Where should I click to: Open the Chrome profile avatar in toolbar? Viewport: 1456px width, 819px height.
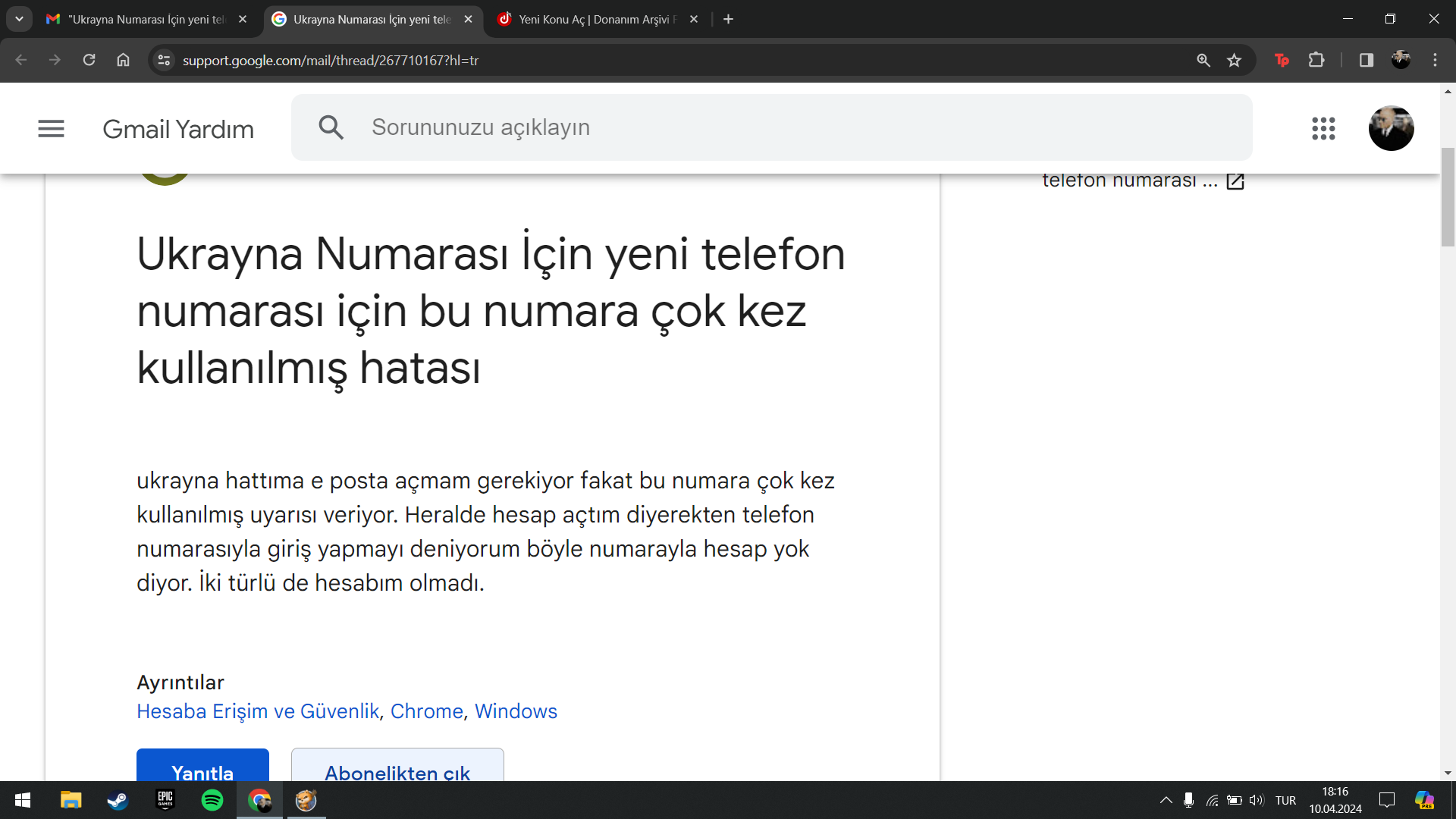pyautogui.click(x=1401, y=60)
